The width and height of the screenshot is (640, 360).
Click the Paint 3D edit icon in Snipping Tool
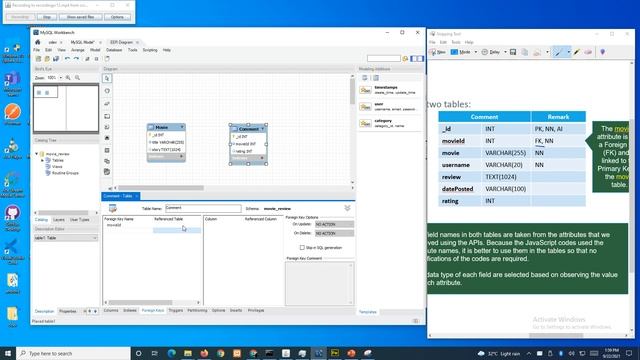tap(602, 52)
